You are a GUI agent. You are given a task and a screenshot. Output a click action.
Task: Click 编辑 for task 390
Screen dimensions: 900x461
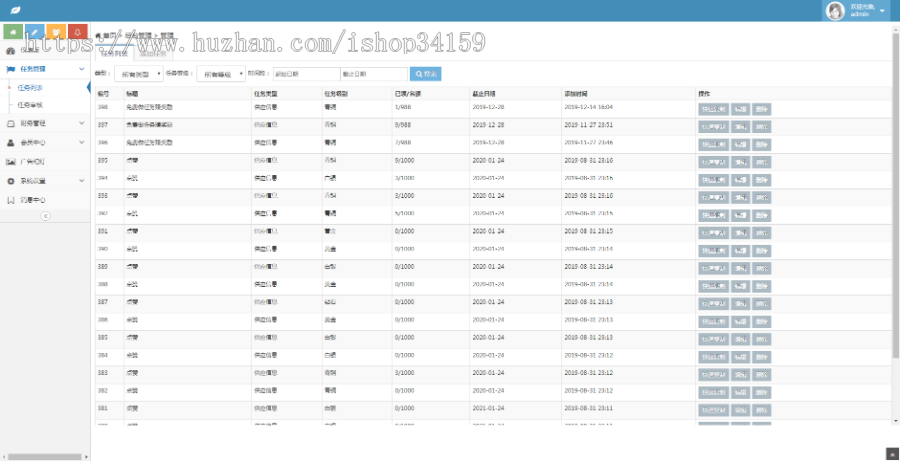740,251
